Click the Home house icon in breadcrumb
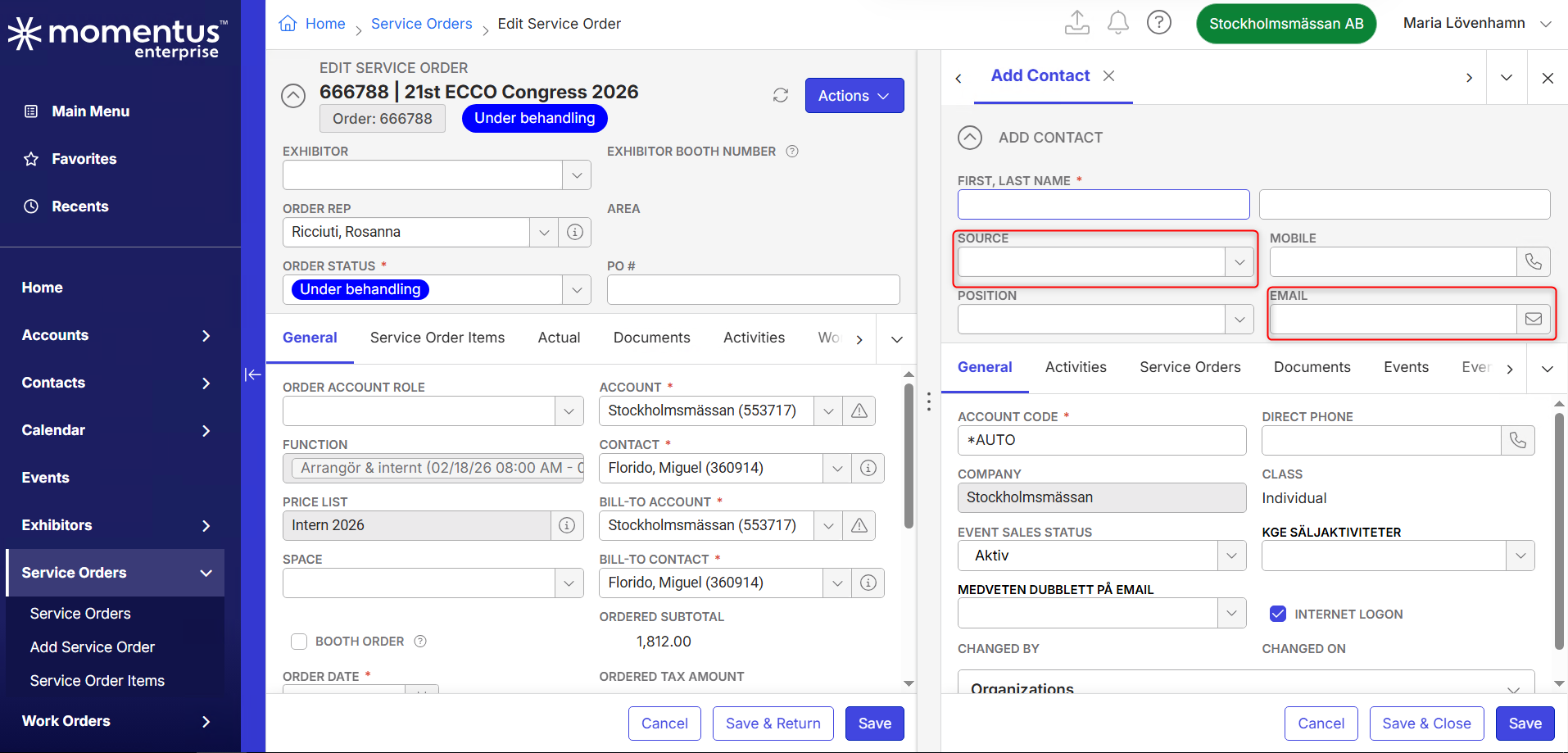This screenshot has height=753, width=1568. (x=288, y=24)
